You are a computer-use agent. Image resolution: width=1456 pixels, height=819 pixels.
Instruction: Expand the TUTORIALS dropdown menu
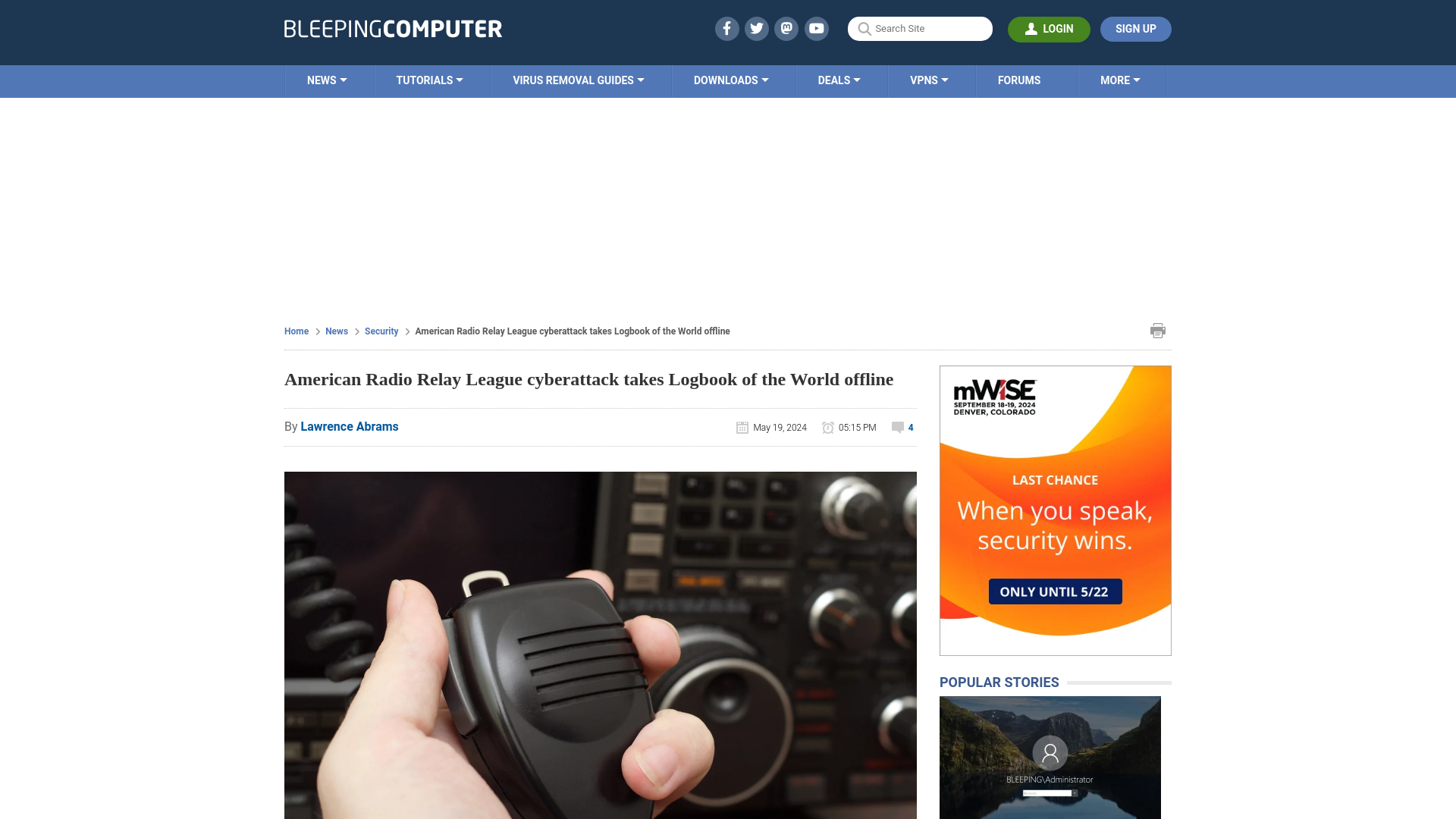pos(429,81)
